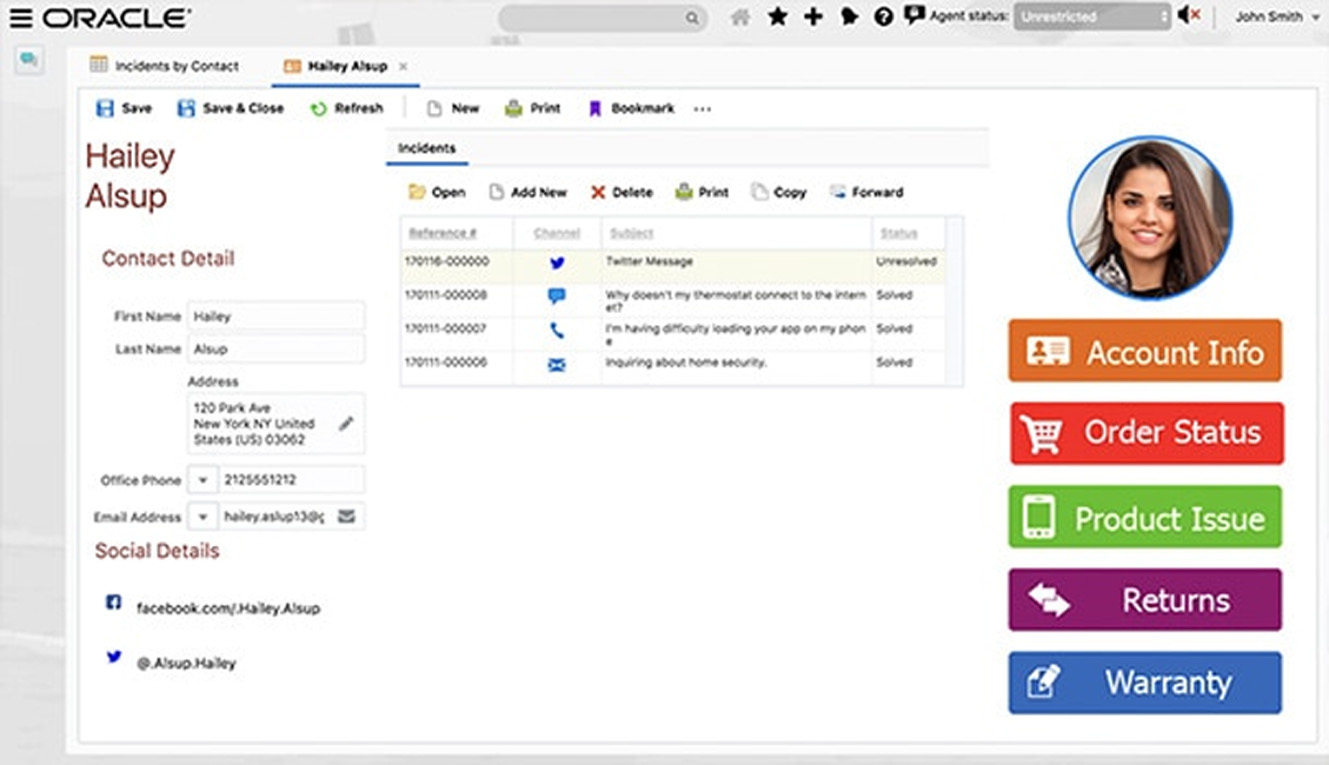Click the blue Warranty button
The image size is (1329, 765).
1144,683
